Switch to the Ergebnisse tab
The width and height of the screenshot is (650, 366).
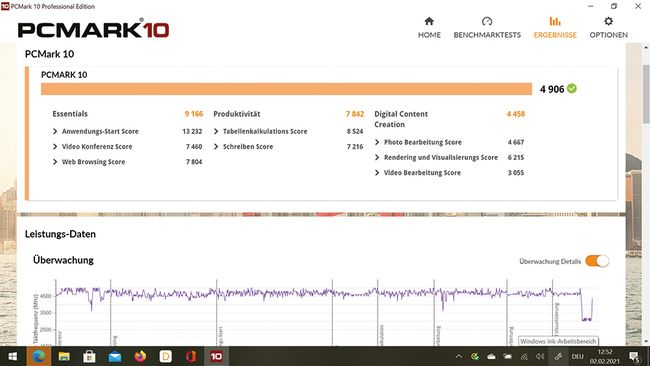click(555, 27)
